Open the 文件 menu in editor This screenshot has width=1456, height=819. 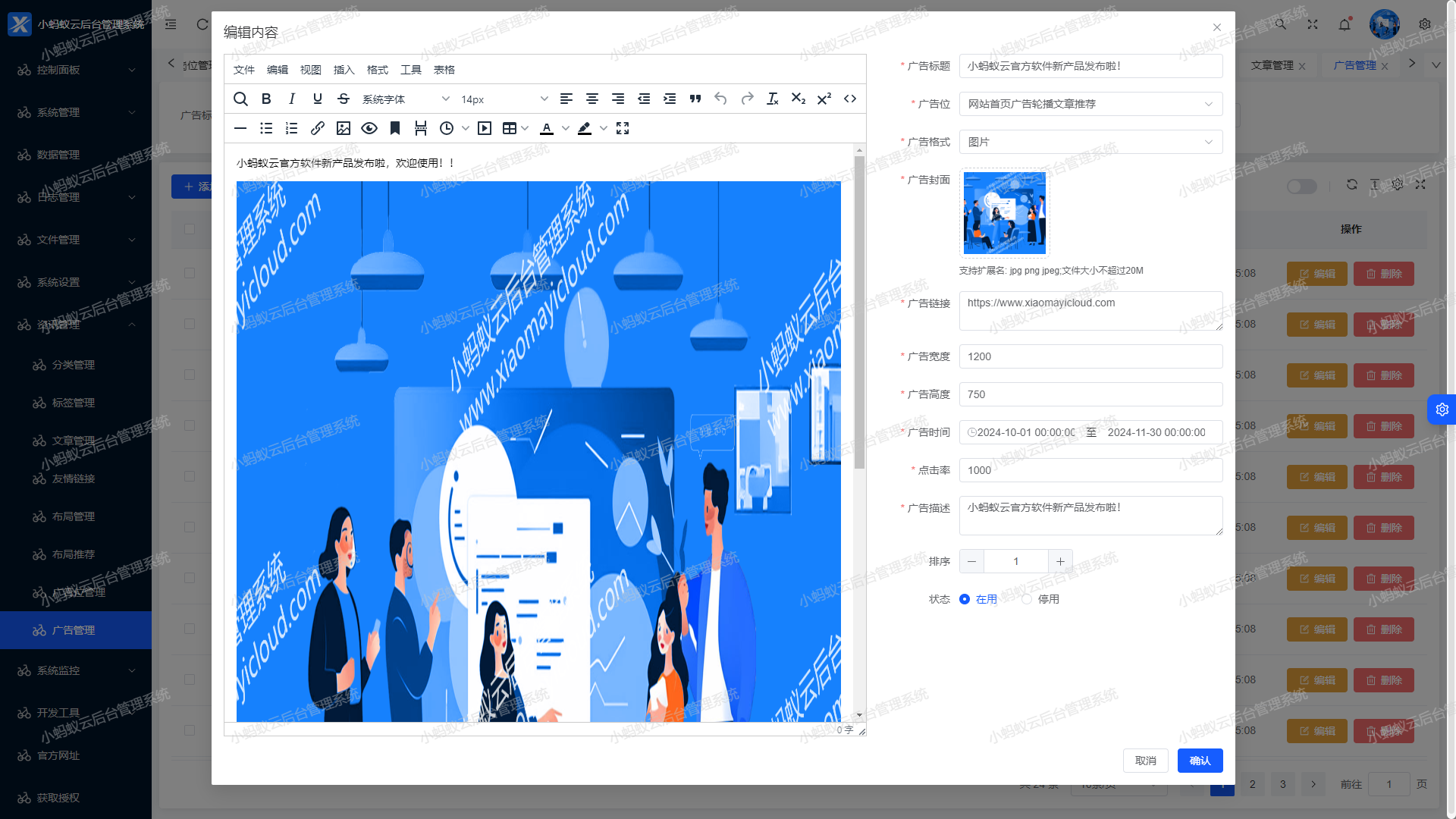pos(244,70)
